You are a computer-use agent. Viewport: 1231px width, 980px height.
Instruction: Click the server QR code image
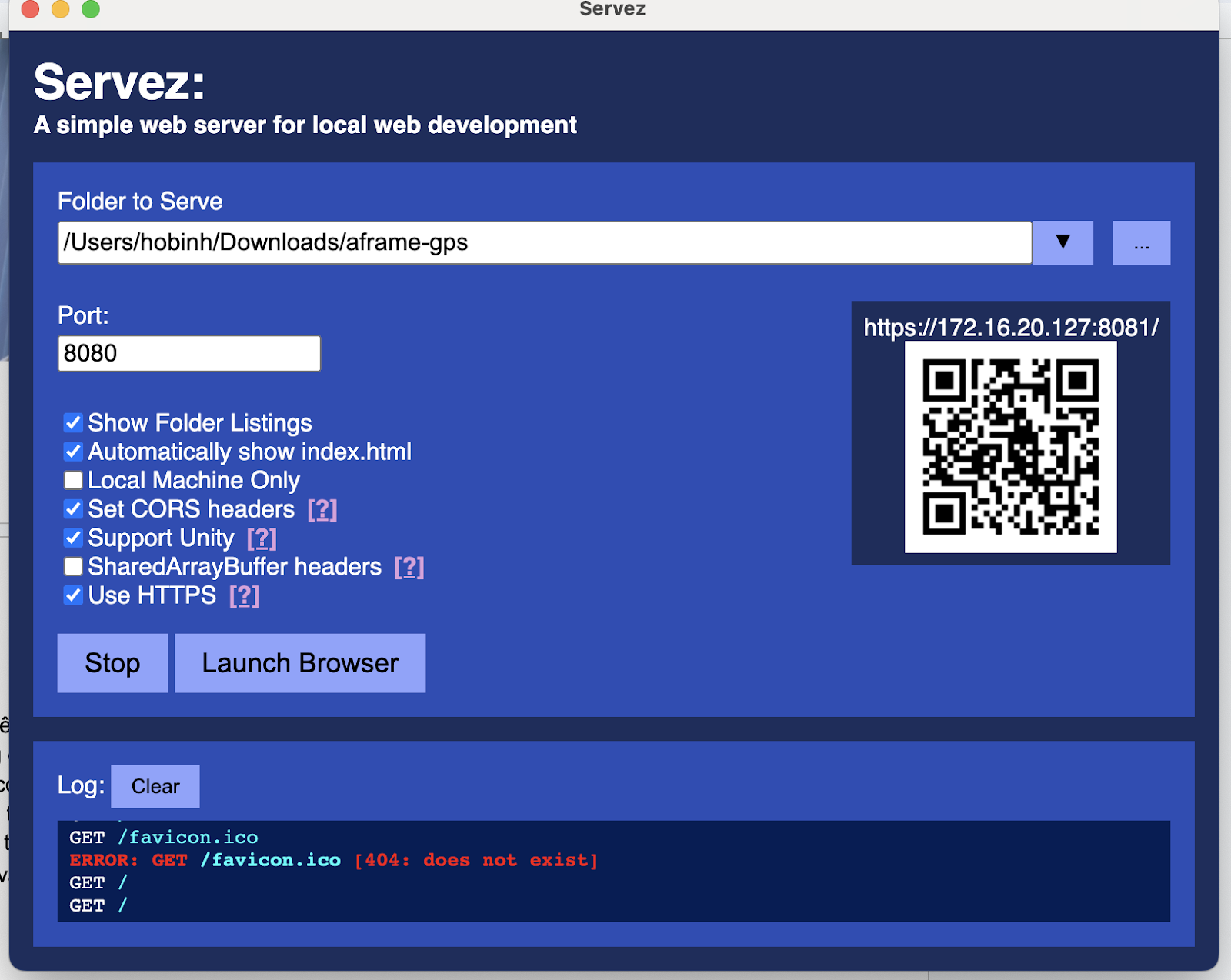point(1011,447)
